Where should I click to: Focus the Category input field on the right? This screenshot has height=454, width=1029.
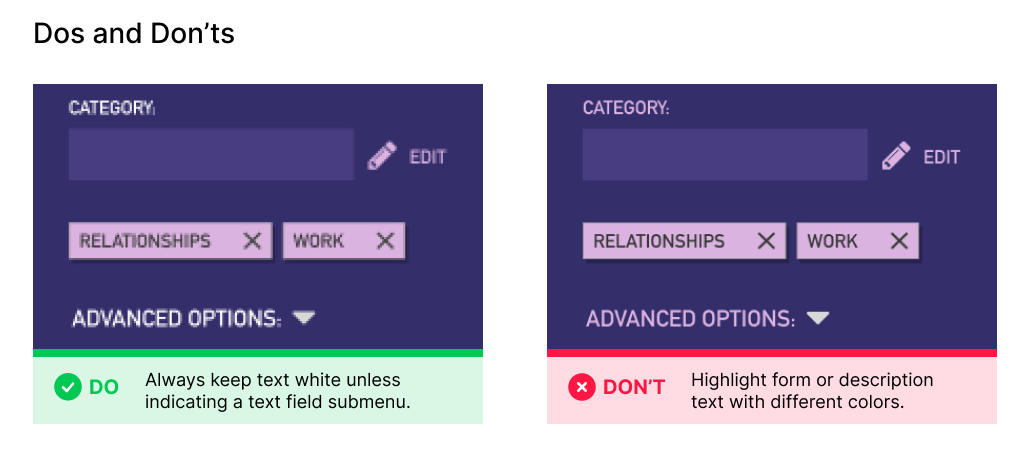click(x=725, y=155)
